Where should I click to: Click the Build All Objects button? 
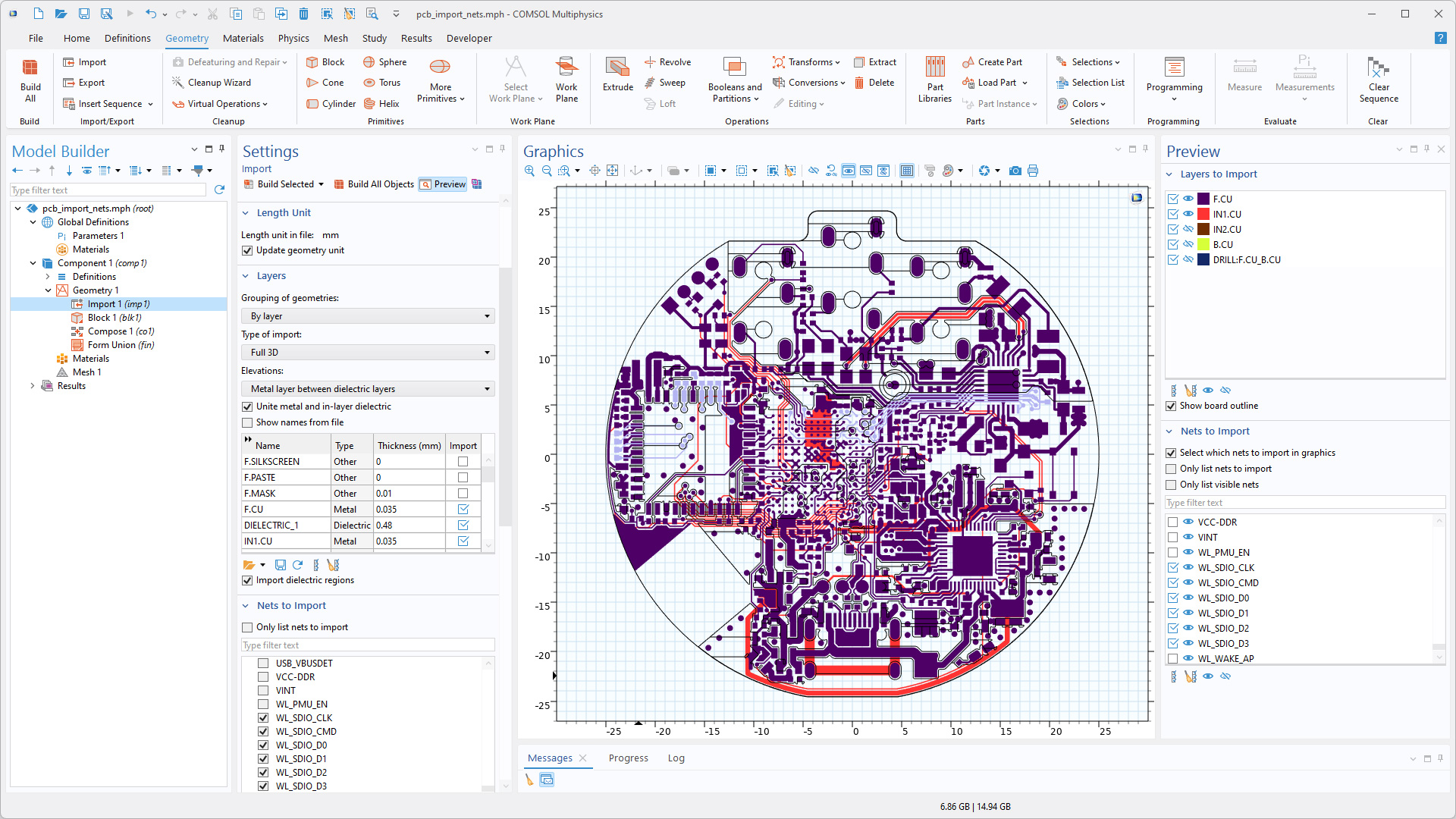click(374, 184)
